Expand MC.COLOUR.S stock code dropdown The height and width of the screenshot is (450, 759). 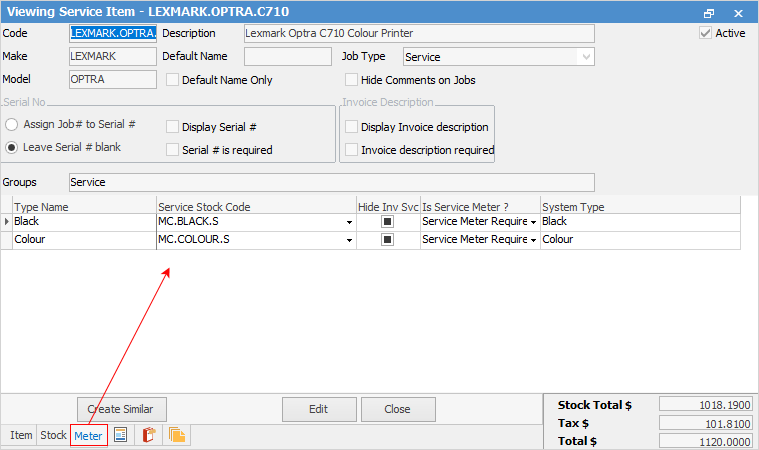coord(349,240)
